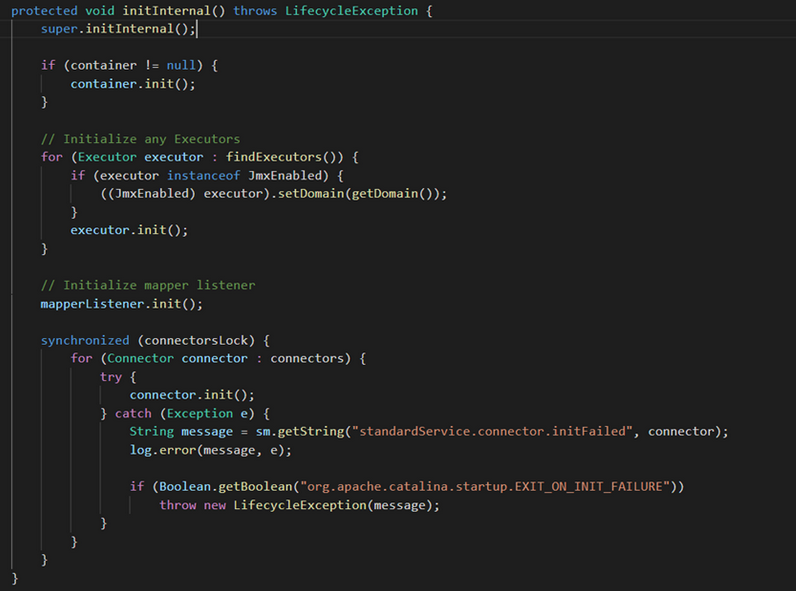Click the 'synchronized' keyword
Image resolution: width=796 pixels, height=591 pixels.
[x=85, y=341]
